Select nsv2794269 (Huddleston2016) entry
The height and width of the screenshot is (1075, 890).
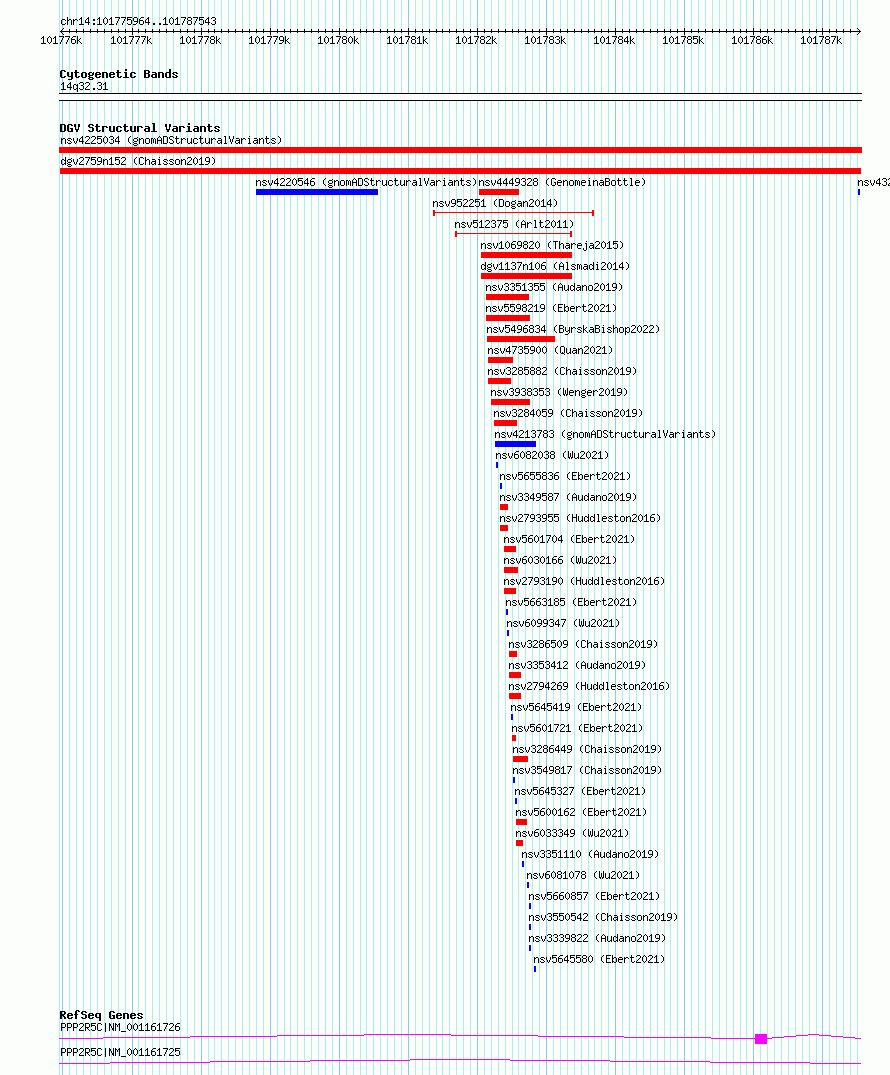point(589,686)
